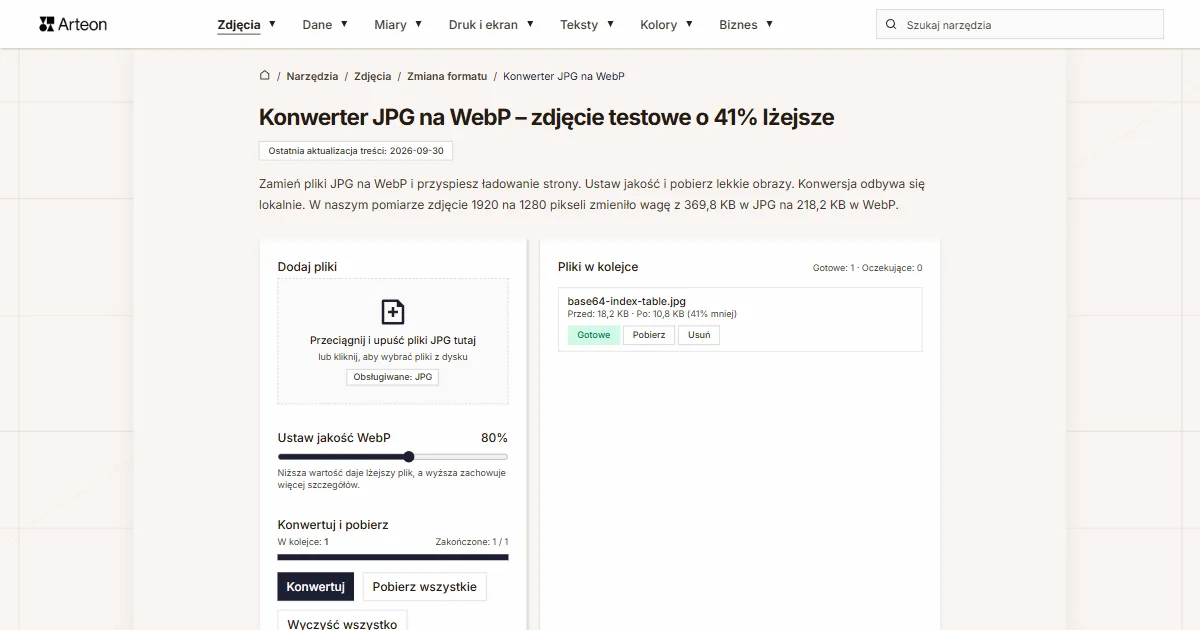Expand the Teksty dropdown arrow

click(610, 24)
